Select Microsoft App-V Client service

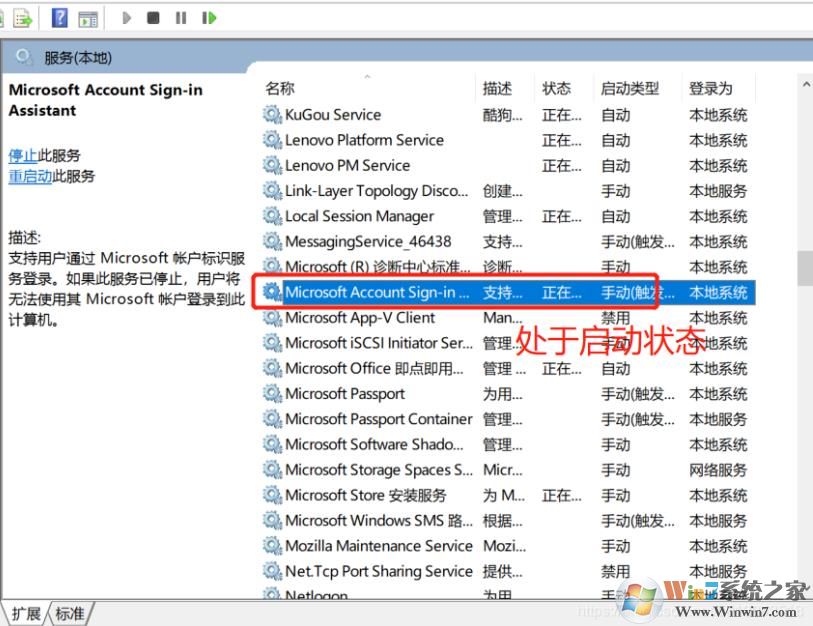(x=360, y=317)
